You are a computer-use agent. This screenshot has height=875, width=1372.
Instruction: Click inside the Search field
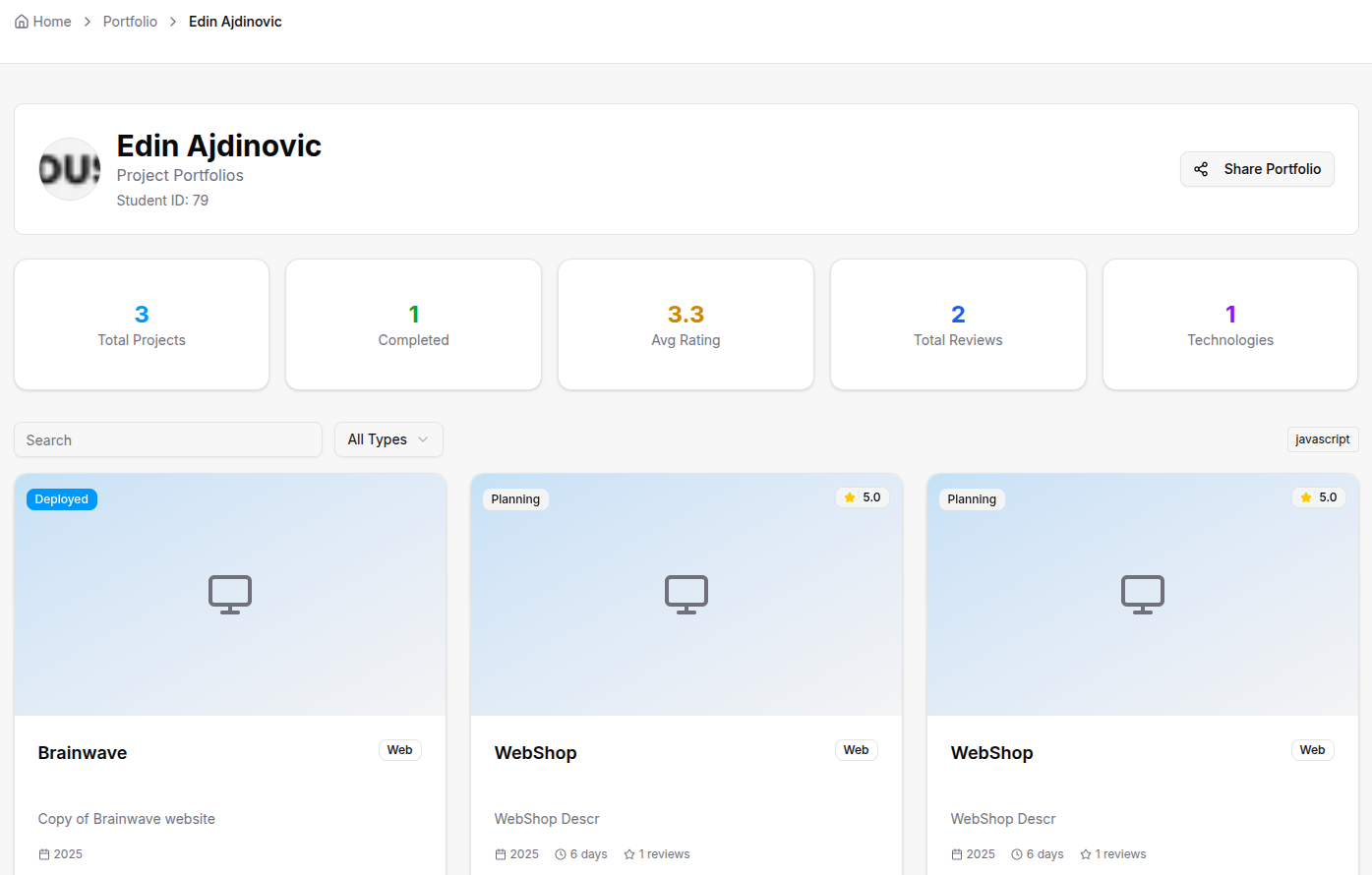tap(167, 439)
